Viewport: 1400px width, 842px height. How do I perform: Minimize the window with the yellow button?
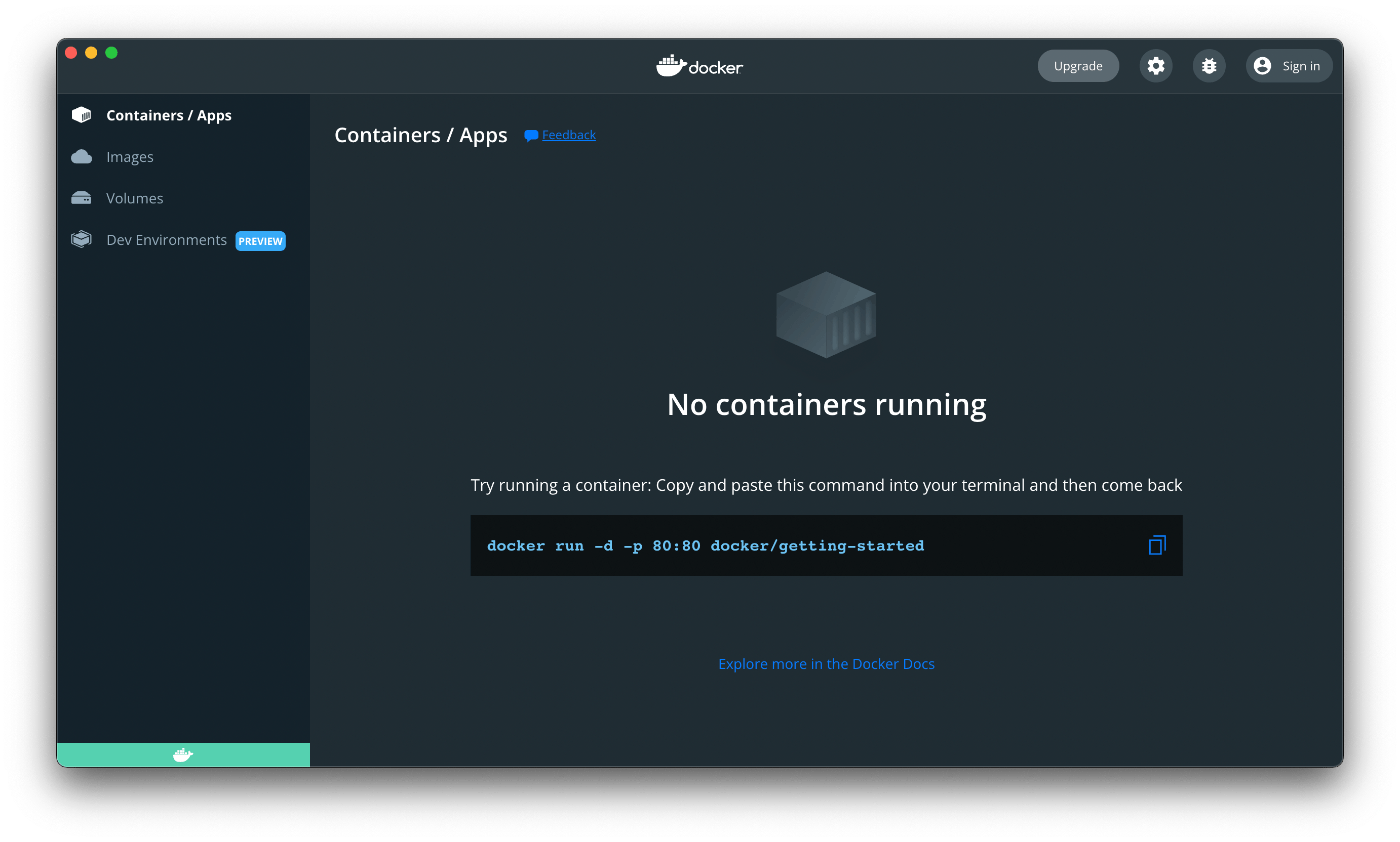(91, 53)
